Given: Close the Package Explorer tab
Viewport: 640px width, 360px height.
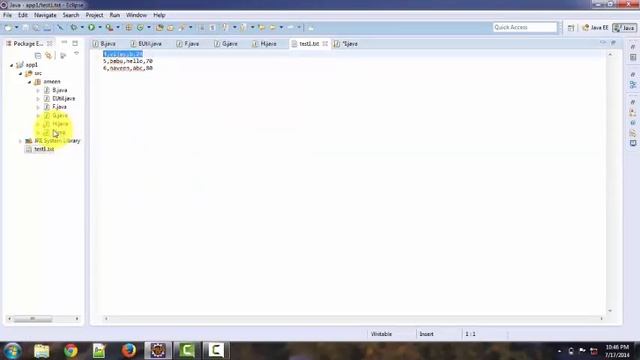Looking at the screenshot, I should pos(49,44).
